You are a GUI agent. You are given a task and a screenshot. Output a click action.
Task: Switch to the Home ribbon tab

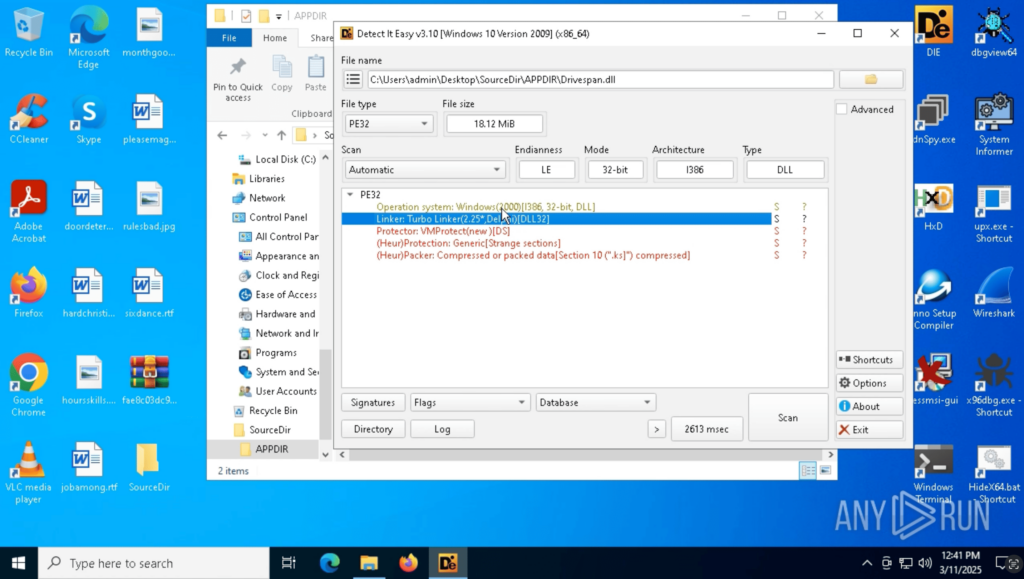[274, 38]
